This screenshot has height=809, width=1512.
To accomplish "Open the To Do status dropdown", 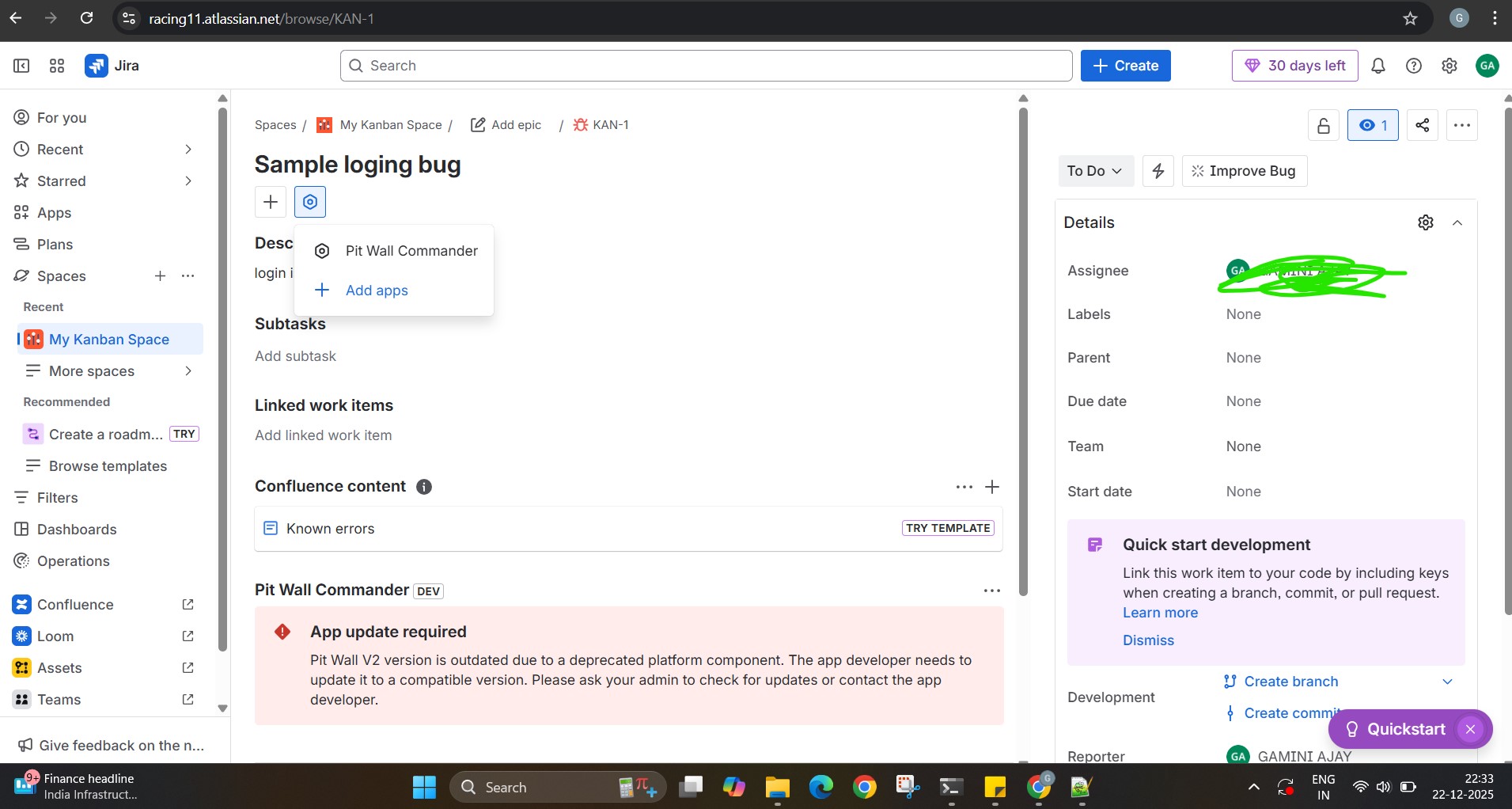I will (1095, 171).
